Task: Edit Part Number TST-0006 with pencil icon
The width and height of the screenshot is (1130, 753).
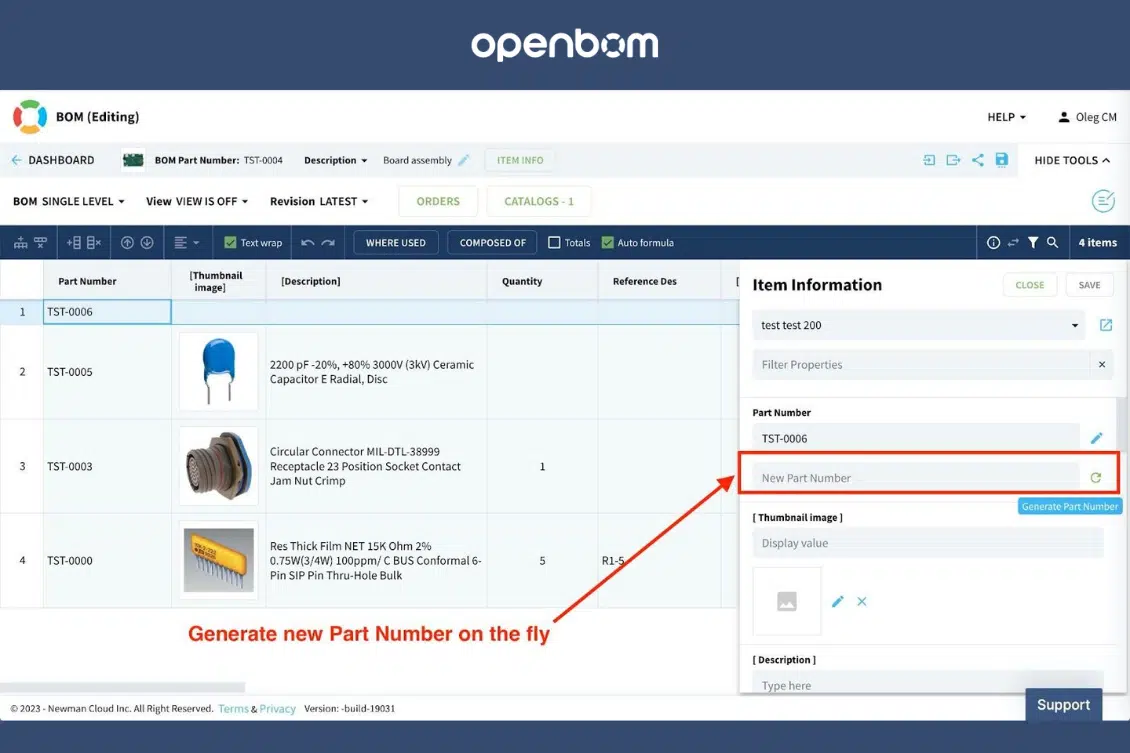Action: 1097,438
